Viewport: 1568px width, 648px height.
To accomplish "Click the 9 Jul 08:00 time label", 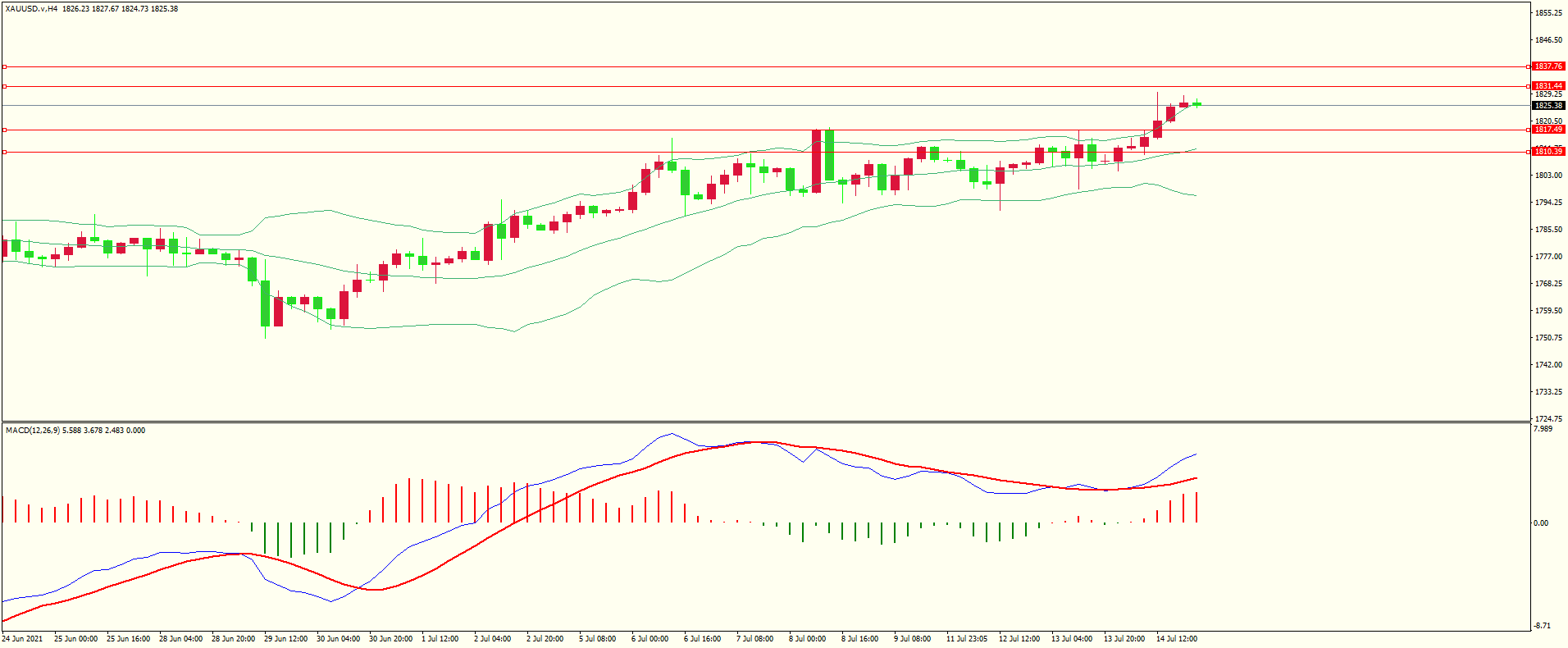I will [x=912, y=639].
